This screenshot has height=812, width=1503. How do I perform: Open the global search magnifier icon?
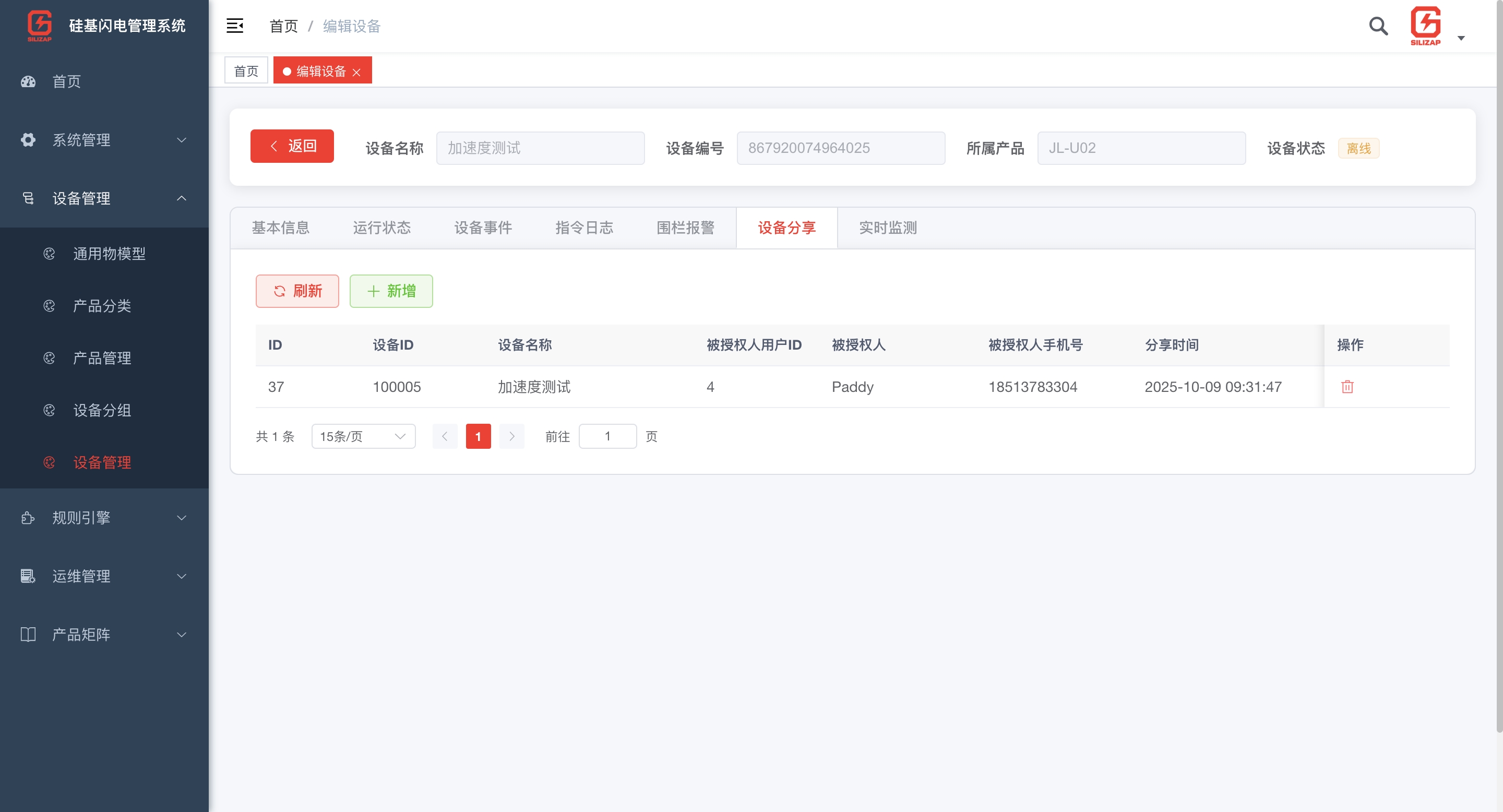[1378, 26]
